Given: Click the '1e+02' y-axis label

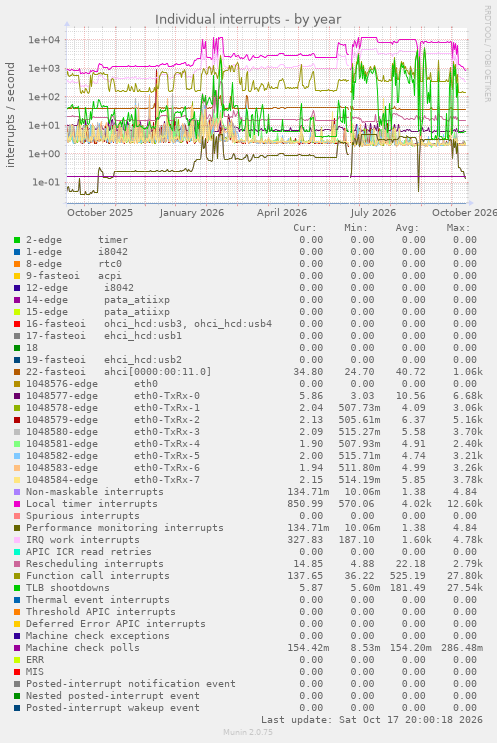Looking at the screenshot, I should click(x=45, y=97).
